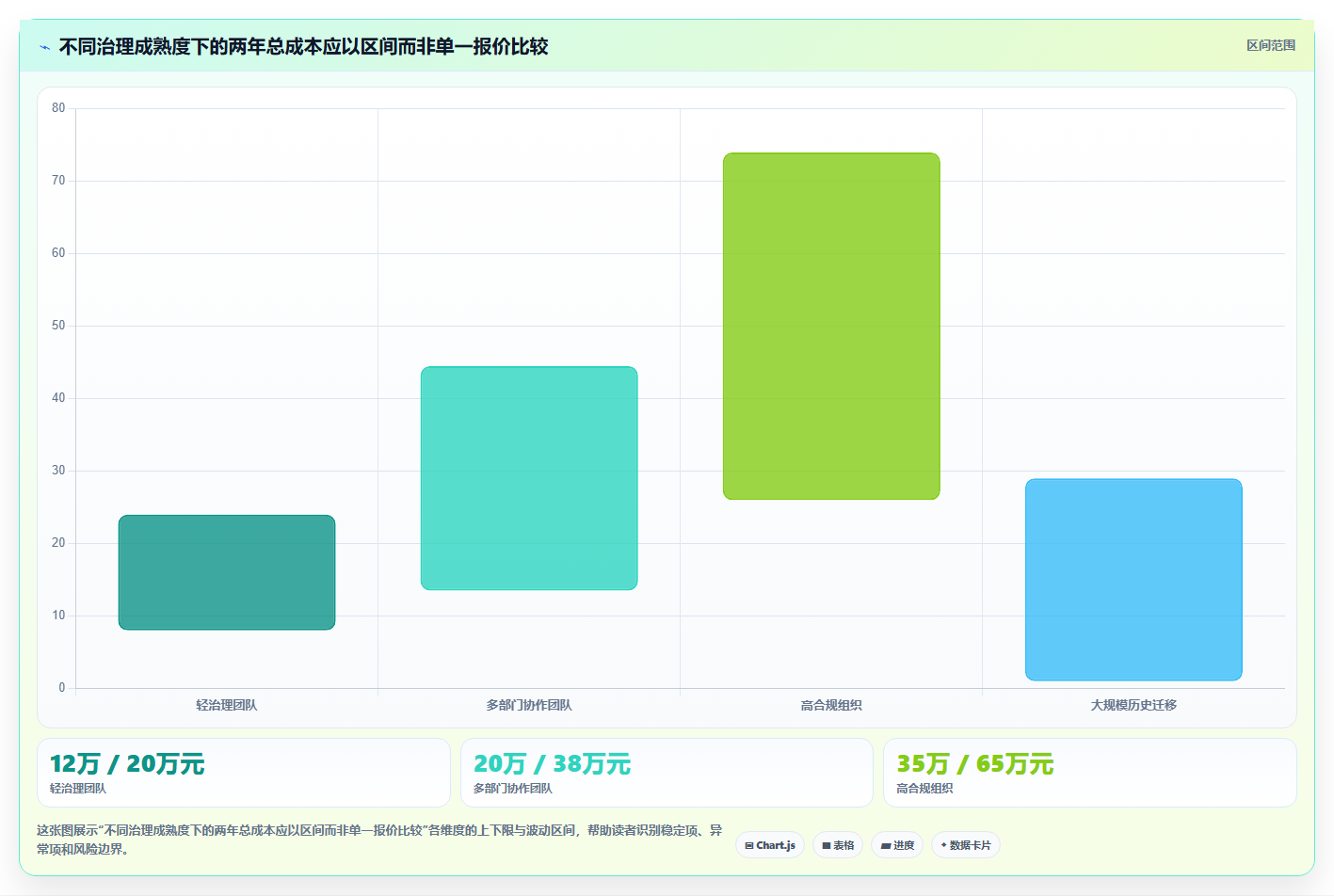The height and width of the screenshot is (896, 1334).
Task: Click the y-axis tick label 80
Action: [58, 108]
